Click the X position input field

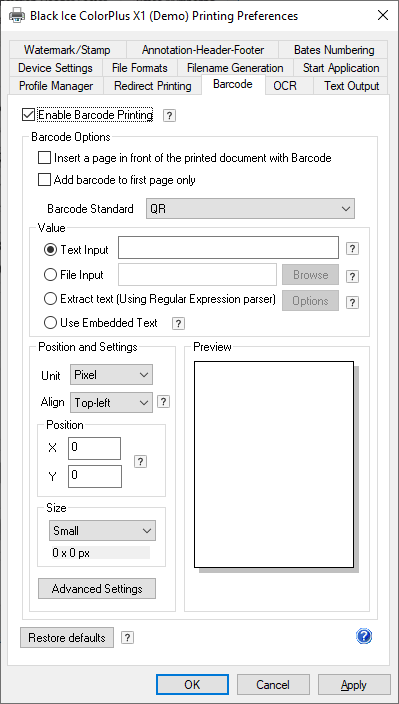coord(94,448)
